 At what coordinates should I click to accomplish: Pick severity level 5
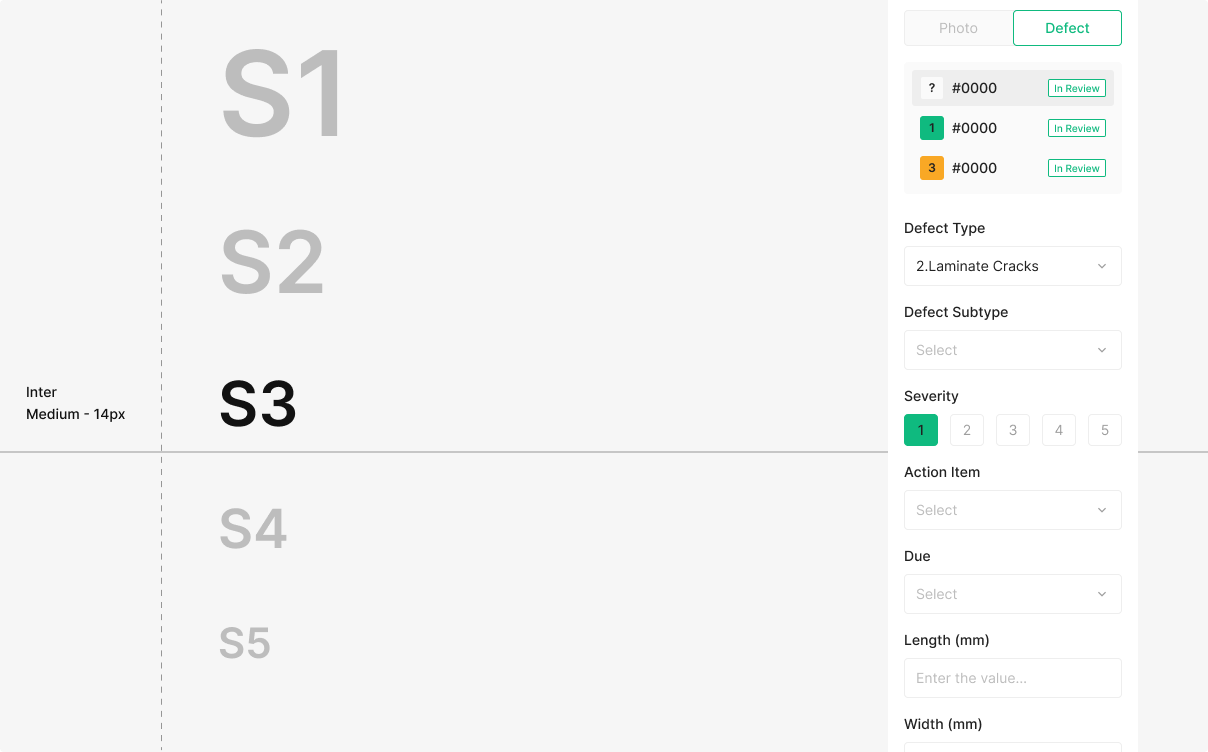[x=1105, y=430]
